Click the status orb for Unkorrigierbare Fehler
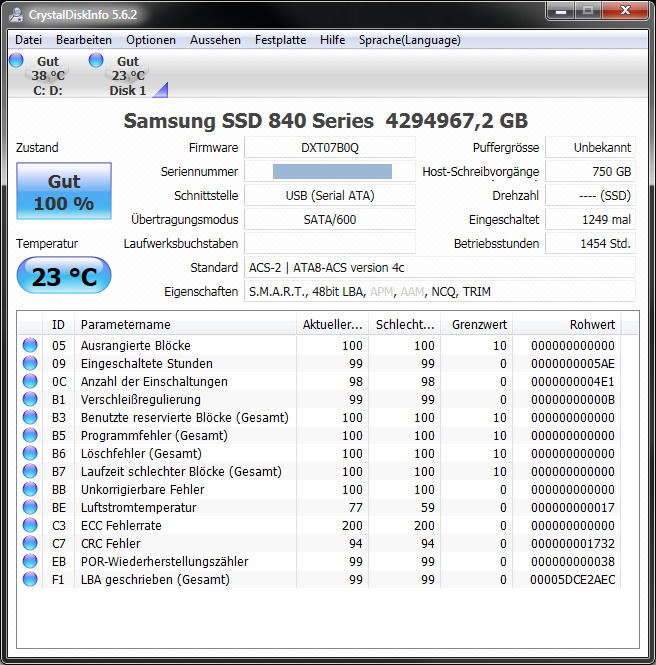This screenshot has width=656, height=665. click(30, 489)
